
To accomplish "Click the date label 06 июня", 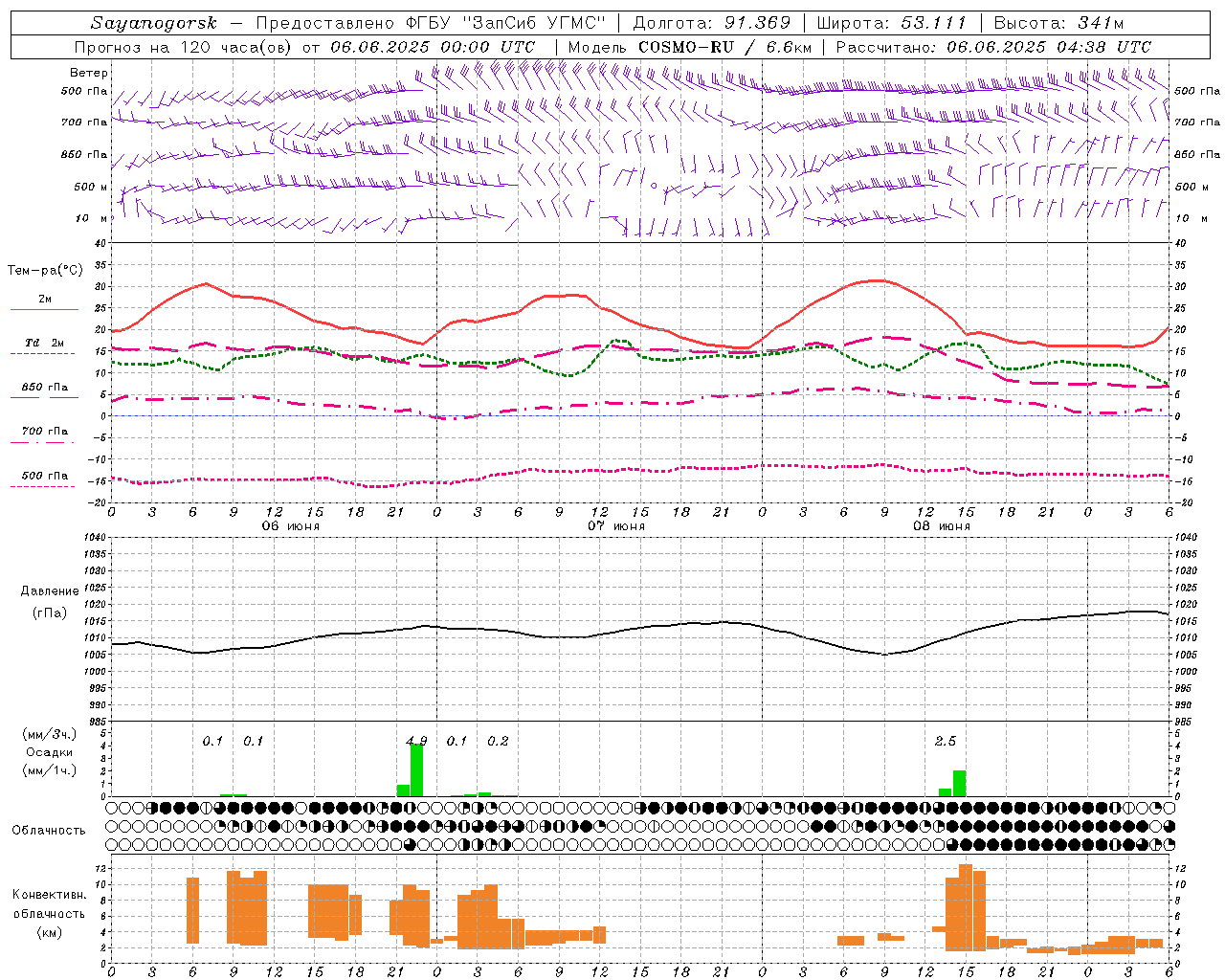I will [290, 526].
